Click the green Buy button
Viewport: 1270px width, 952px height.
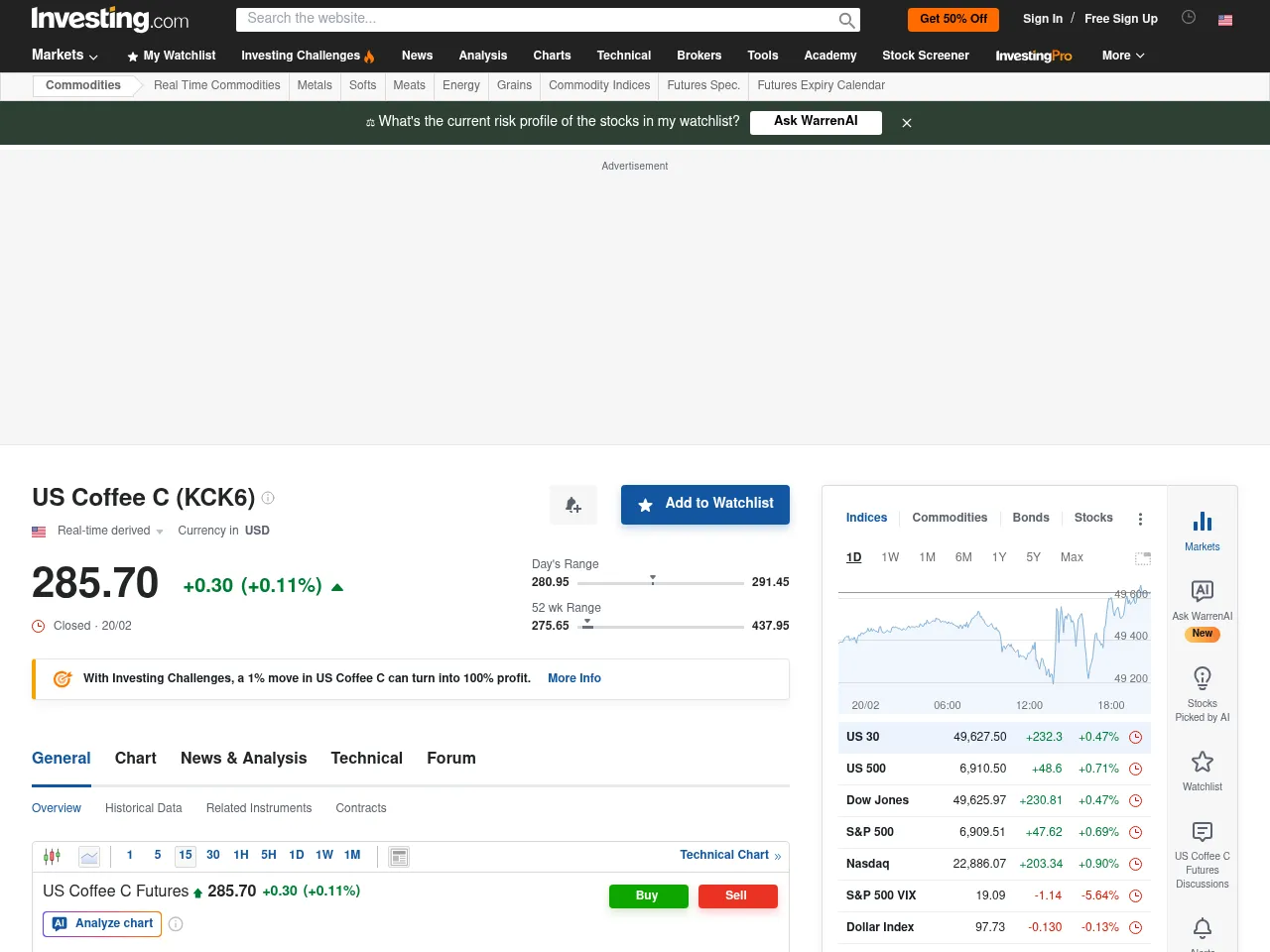pos(648,895)
